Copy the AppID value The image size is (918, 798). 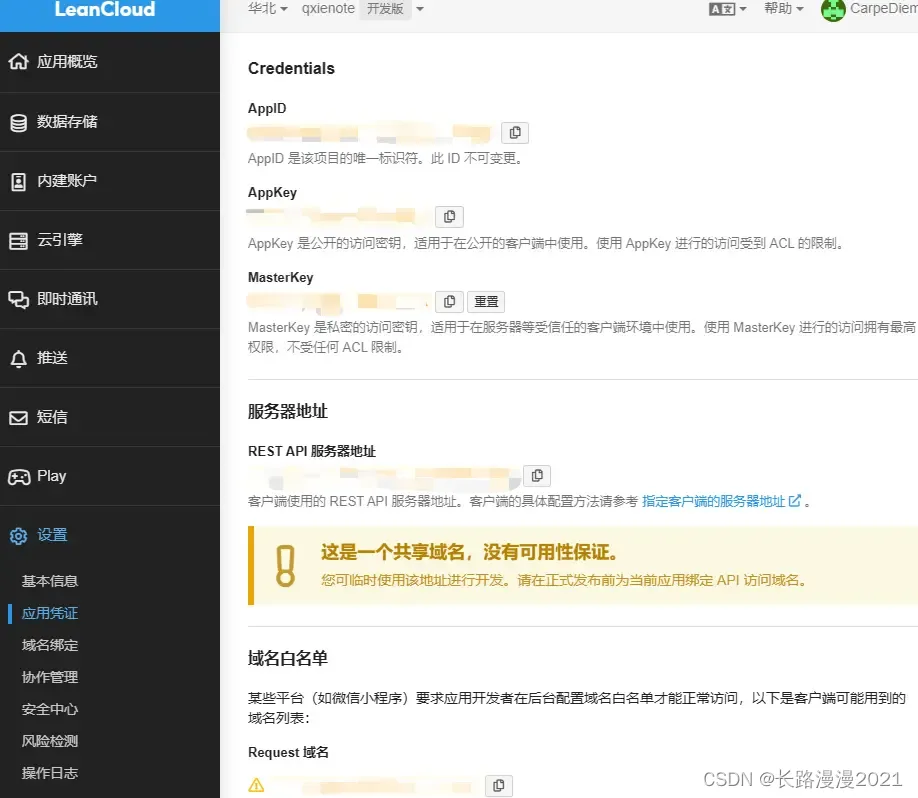[515, 133]
